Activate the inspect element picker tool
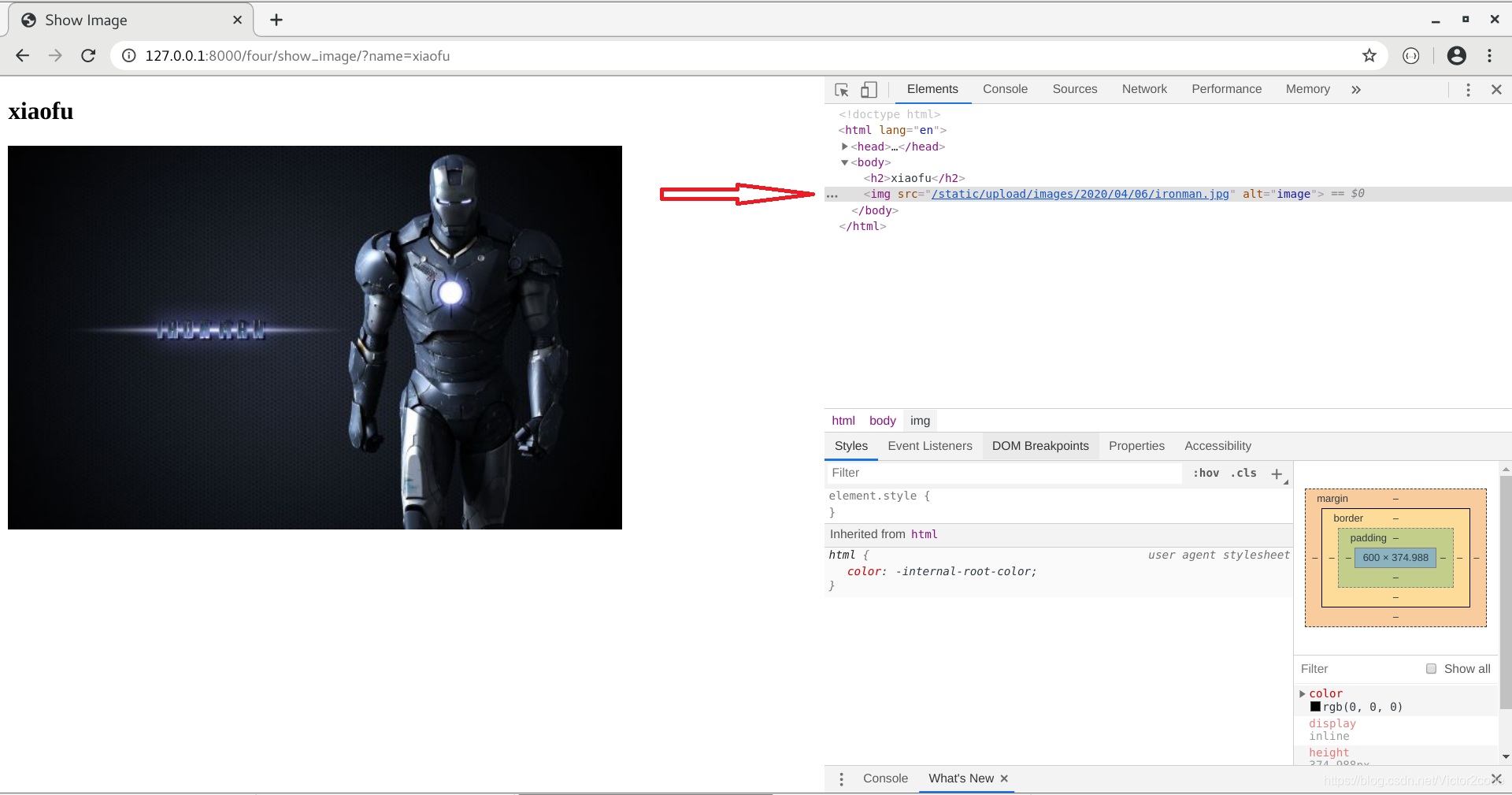Screen dimensions: 1512x795 (842, 90)
